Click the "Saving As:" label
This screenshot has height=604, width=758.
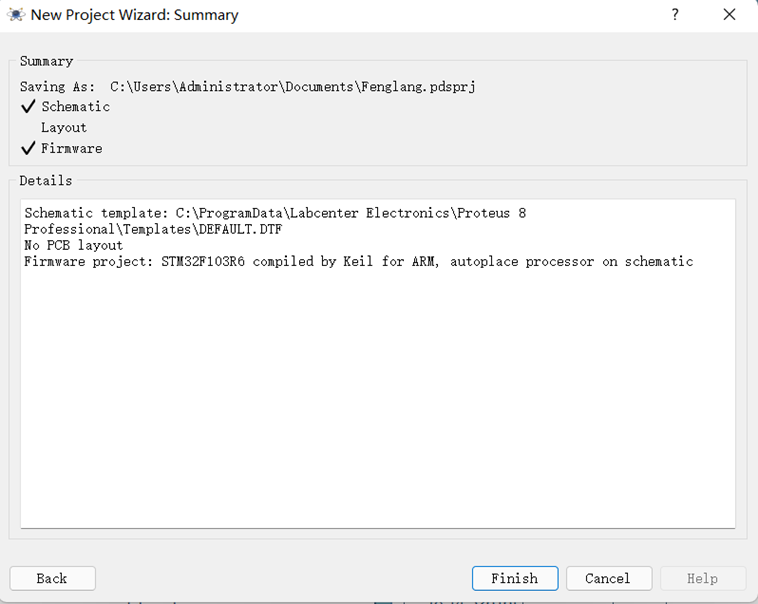[x=57, y=87]
